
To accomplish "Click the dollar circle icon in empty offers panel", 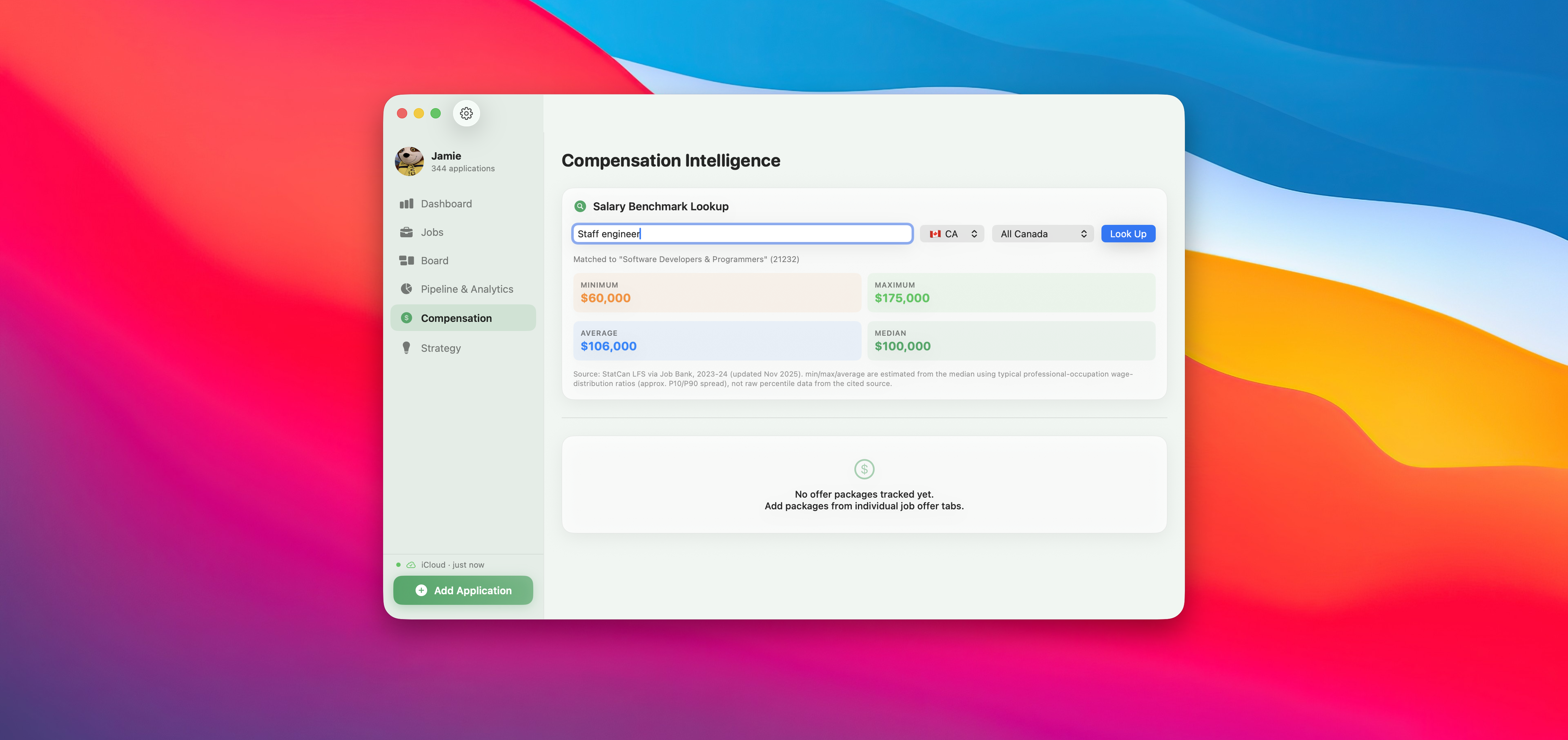I will [864, 469].
